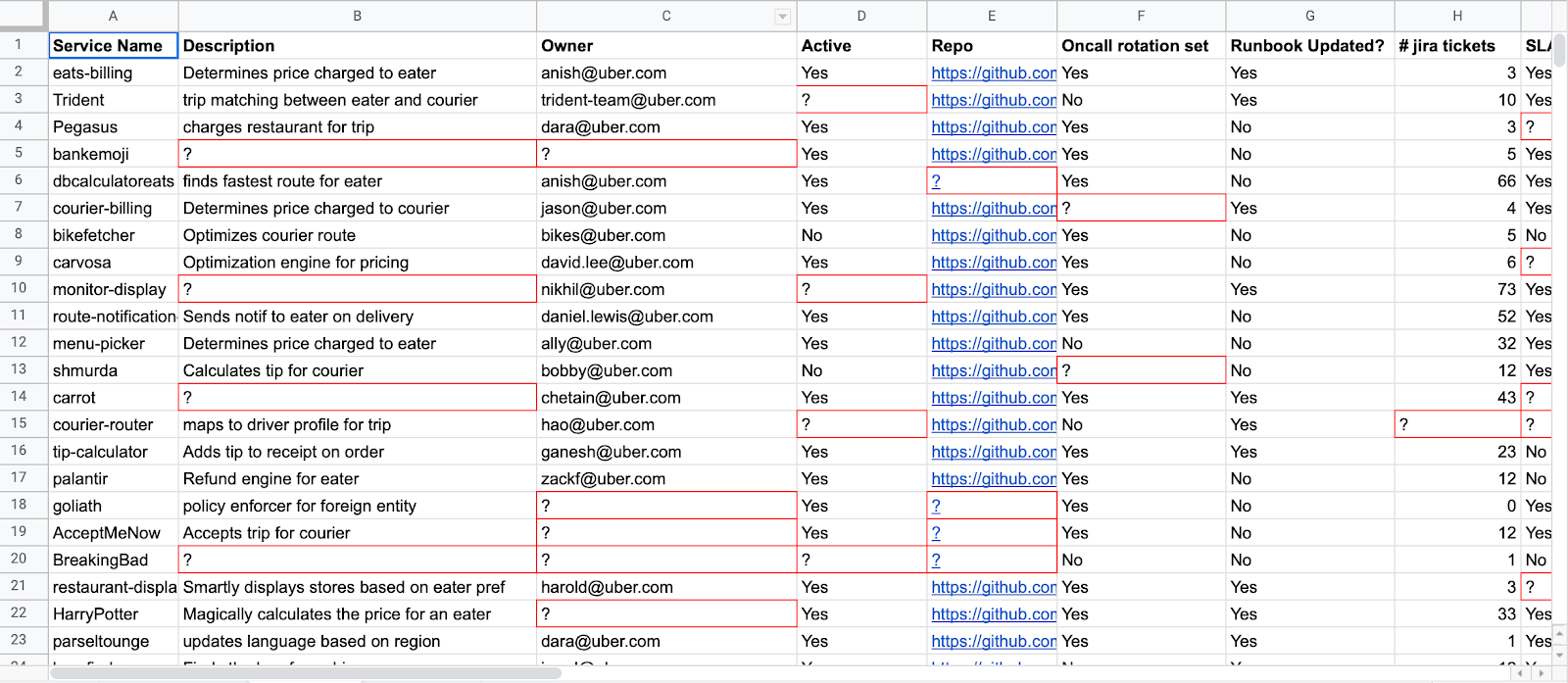1568x683 pixels.
Task: Select the HarryPotter empty Owner cell
Action: (666, 614)
